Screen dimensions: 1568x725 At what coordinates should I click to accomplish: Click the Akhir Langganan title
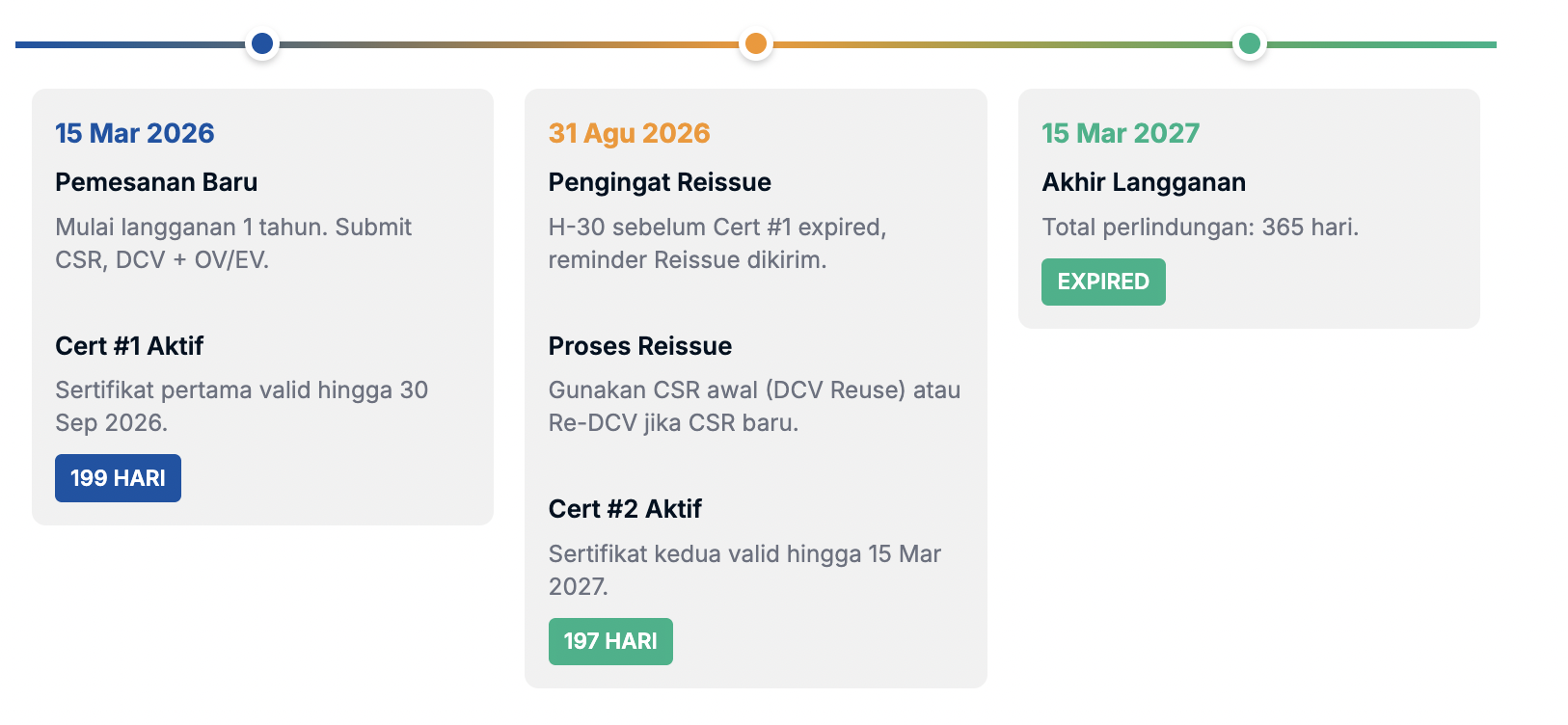click(x=1144, y=182)
